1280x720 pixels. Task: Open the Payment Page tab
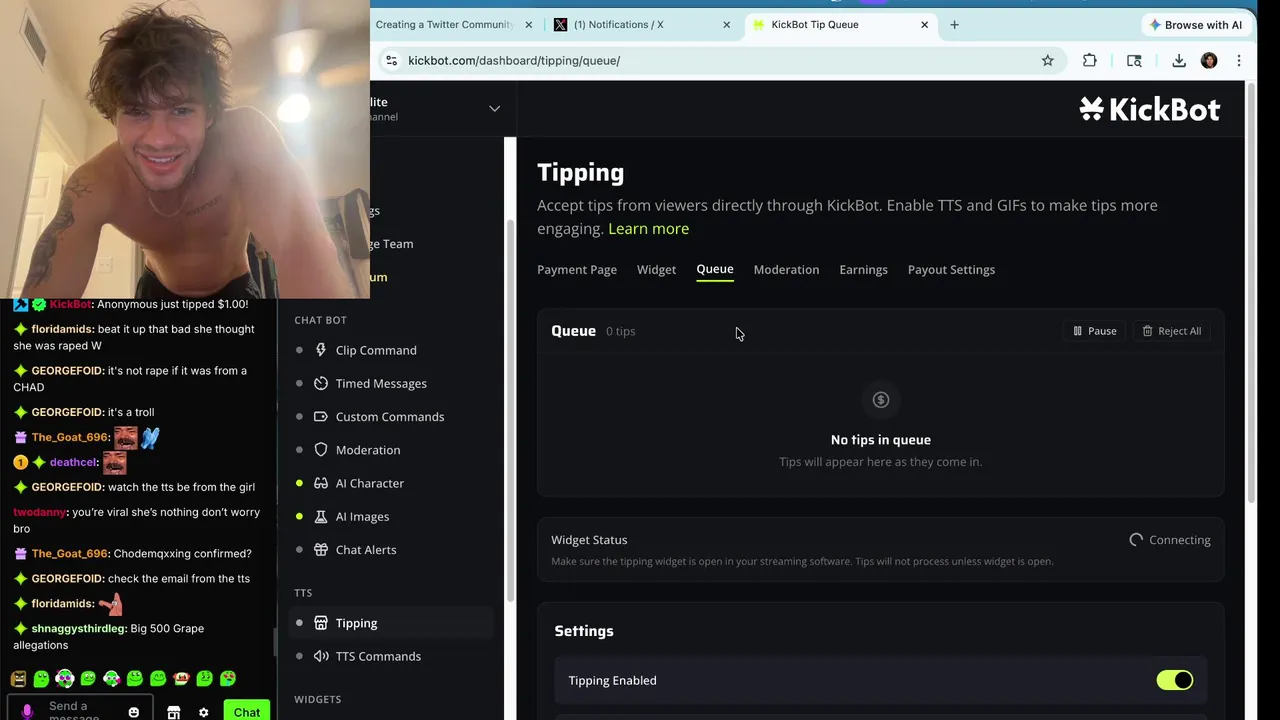coord(577,270)
